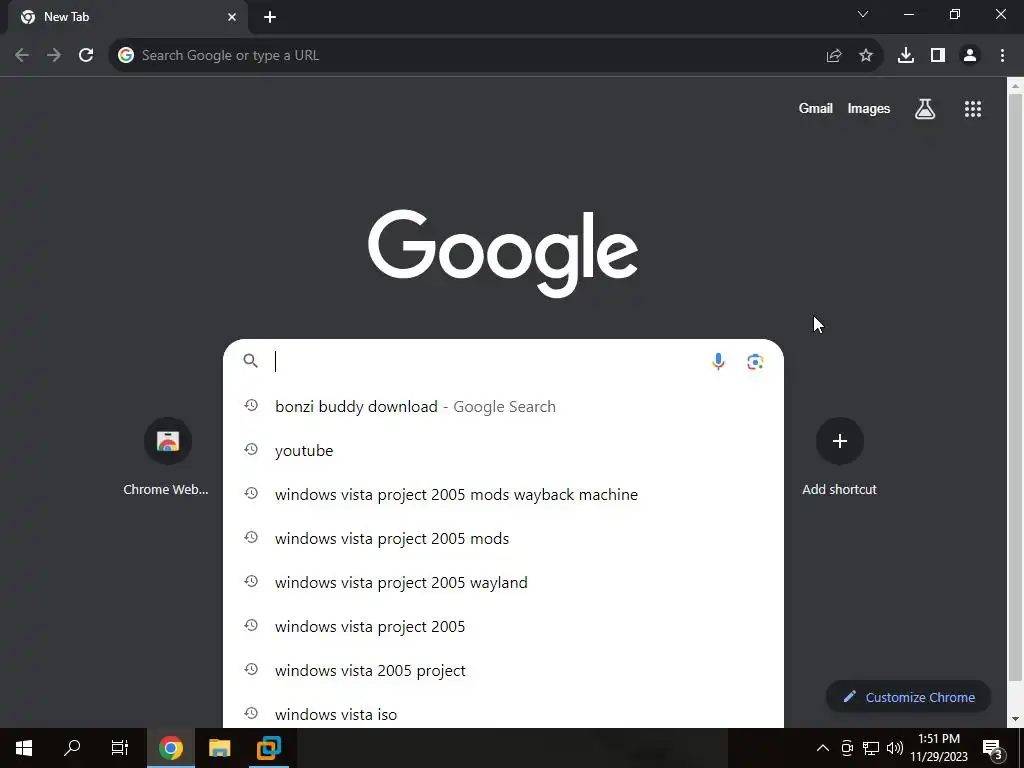Click the search box magnifier icon
This screenshot has height=768, width=1024.
coord(251,360)
